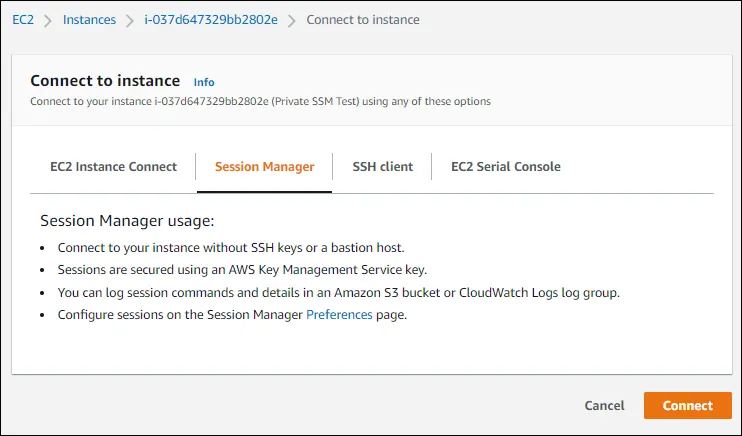Switch to EC2 Serial Console tab
Image resolution: width=742 pixels, height=436 pixels.
coord(505,167)
